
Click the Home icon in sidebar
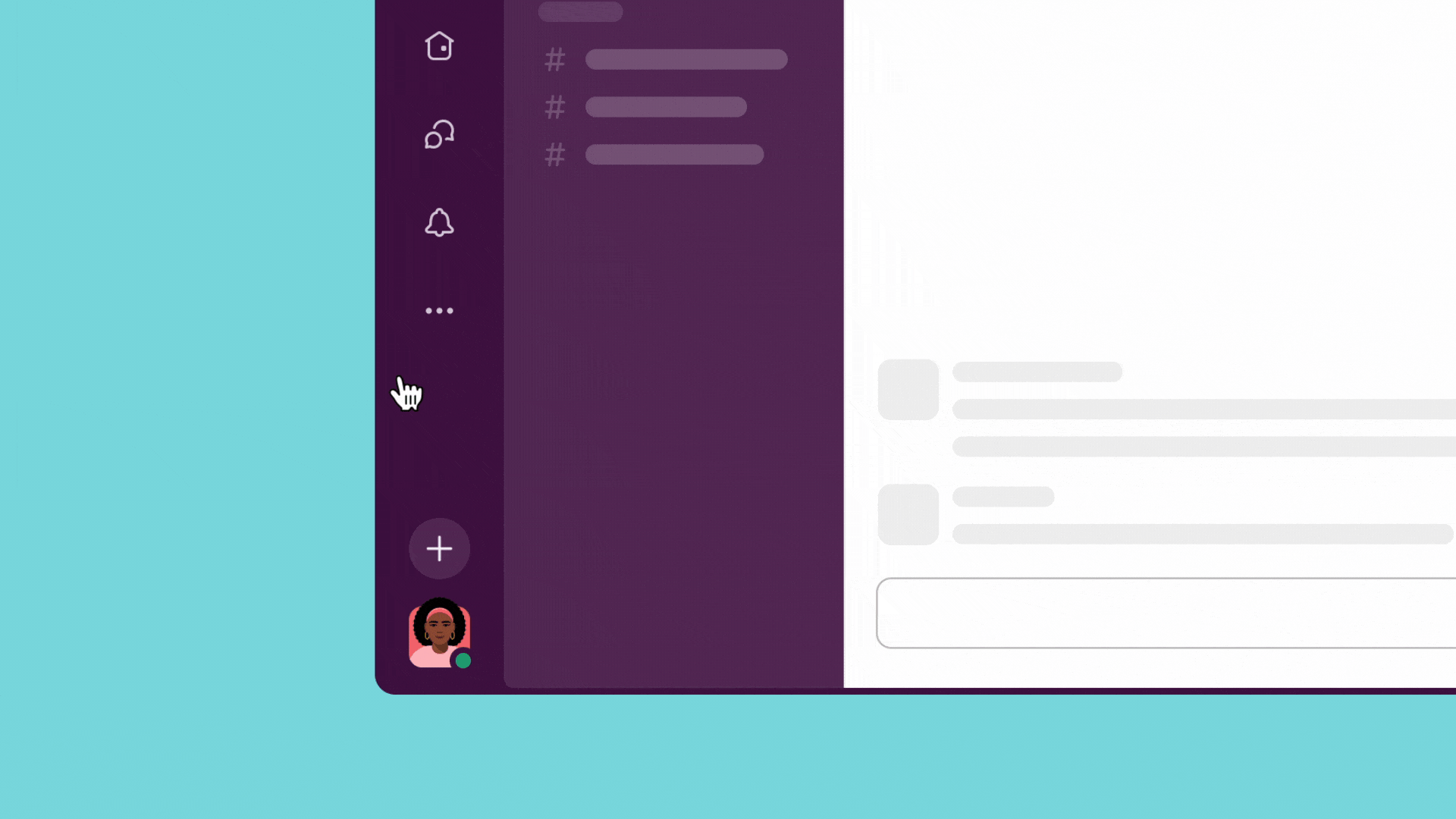click(440, 46)
